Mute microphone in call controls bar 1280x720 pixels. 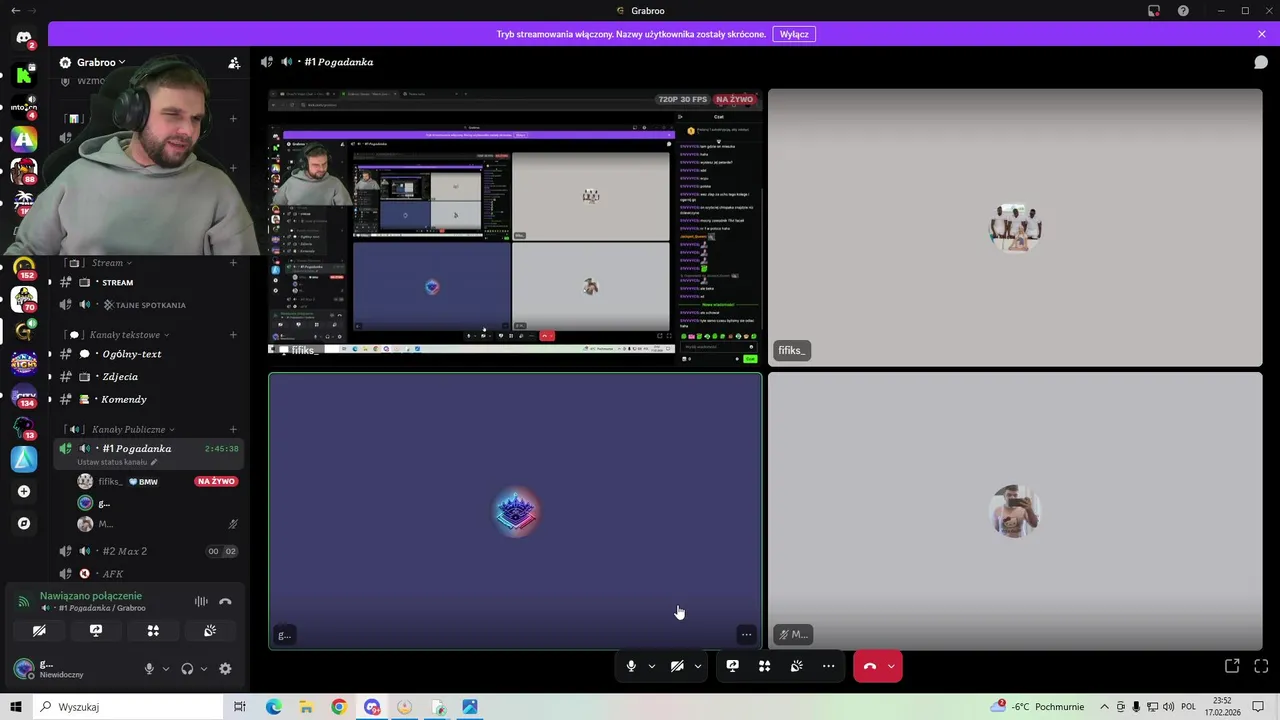631,666
